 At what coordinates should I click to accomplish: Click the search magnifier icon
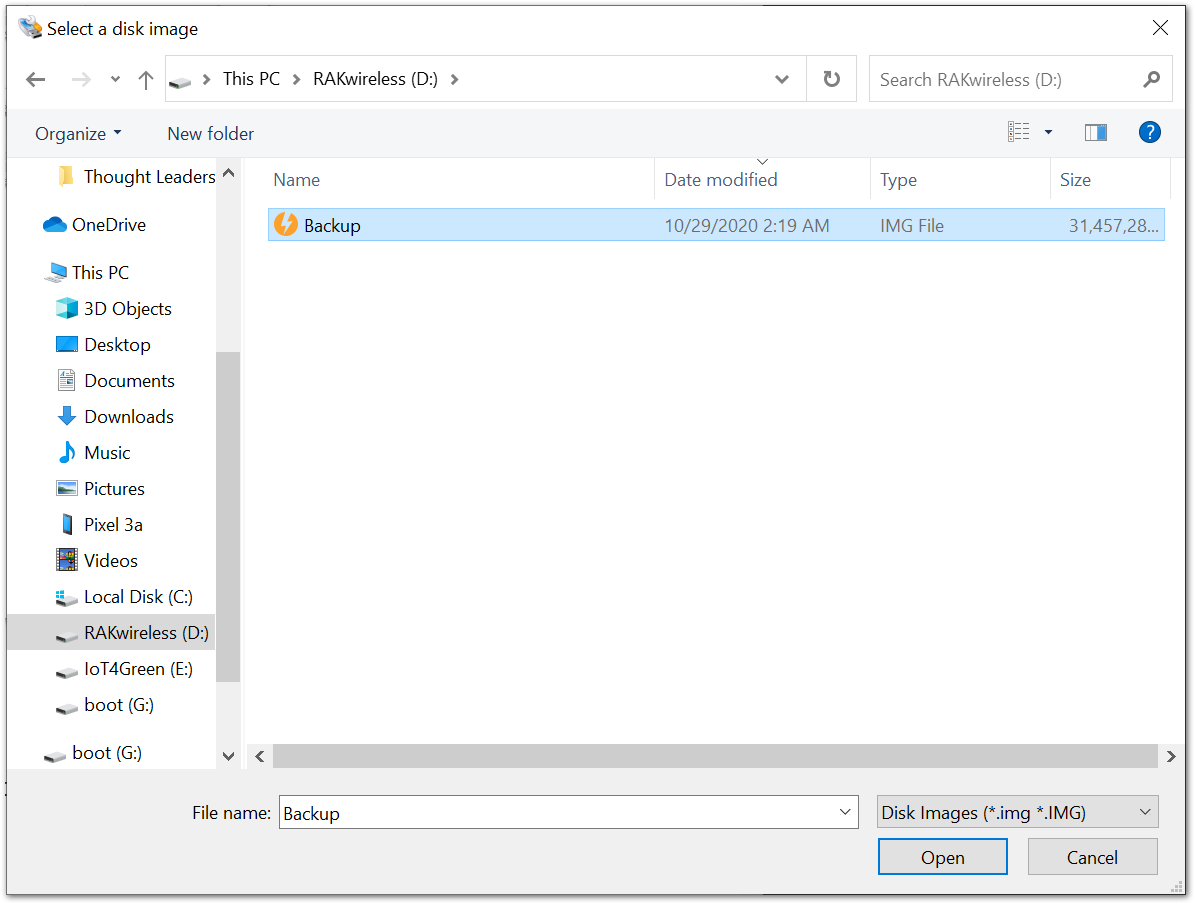pos(1152,79)
